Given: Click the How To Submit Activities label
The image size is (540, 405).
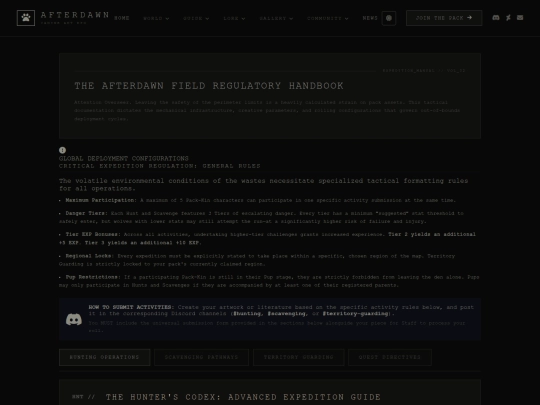Looking at the screenshot, I should [131, 307].
